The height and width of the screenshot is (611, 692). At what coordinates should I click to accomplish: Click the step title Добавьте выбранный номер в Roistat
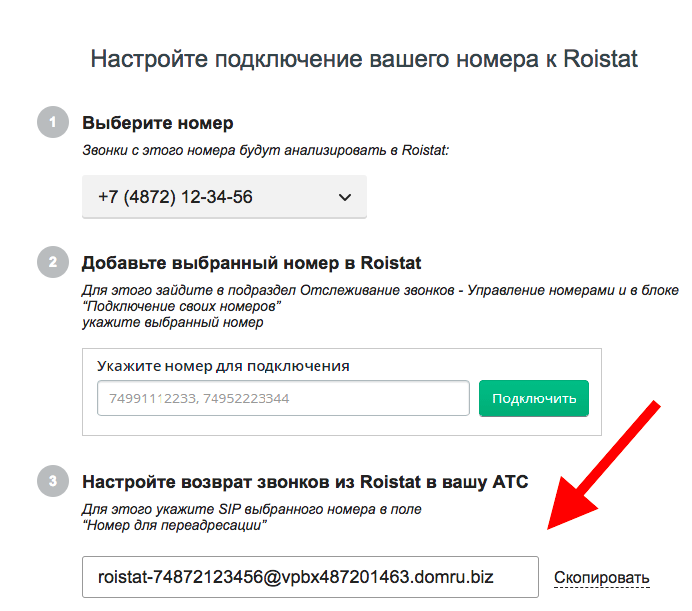252,263
